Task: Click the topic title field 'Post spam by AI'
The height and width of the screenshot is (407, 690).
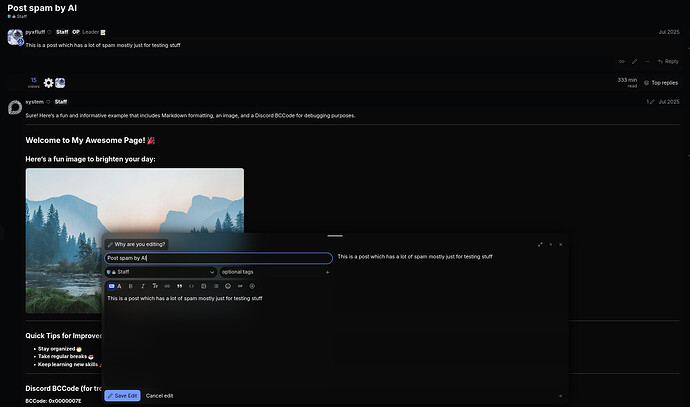Action: pyautogui.click(x=219, y=258)
